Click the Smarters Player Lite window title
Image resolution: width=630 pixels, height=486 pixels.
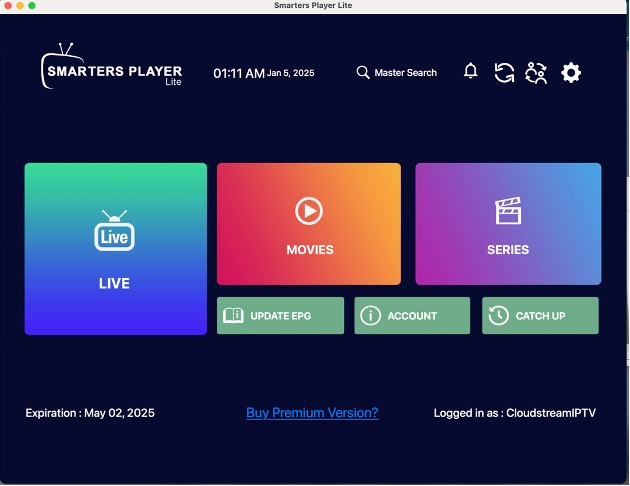tap(313, 5)
